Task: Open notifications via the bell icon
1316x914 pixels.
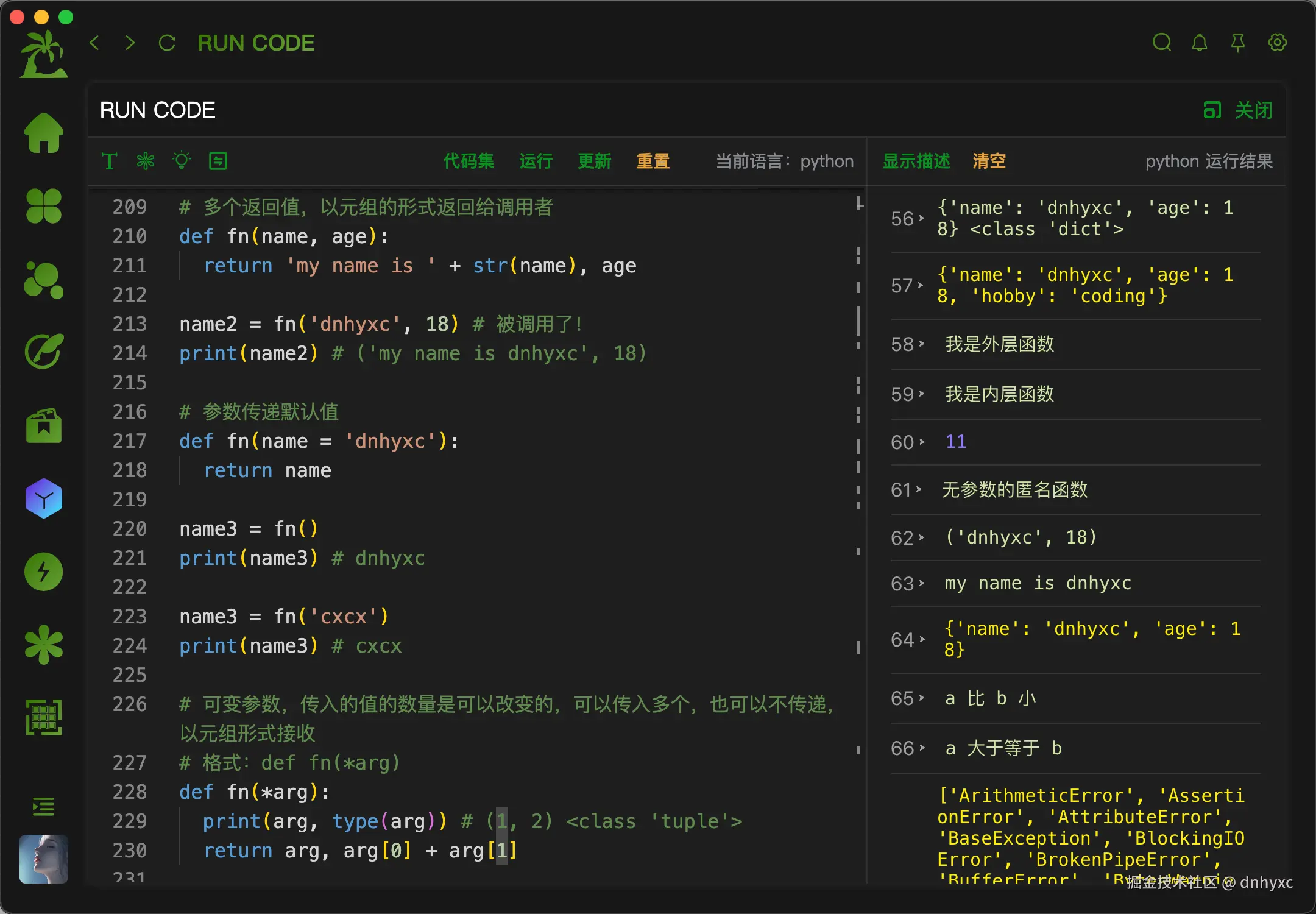Action: coord(1200,43)
